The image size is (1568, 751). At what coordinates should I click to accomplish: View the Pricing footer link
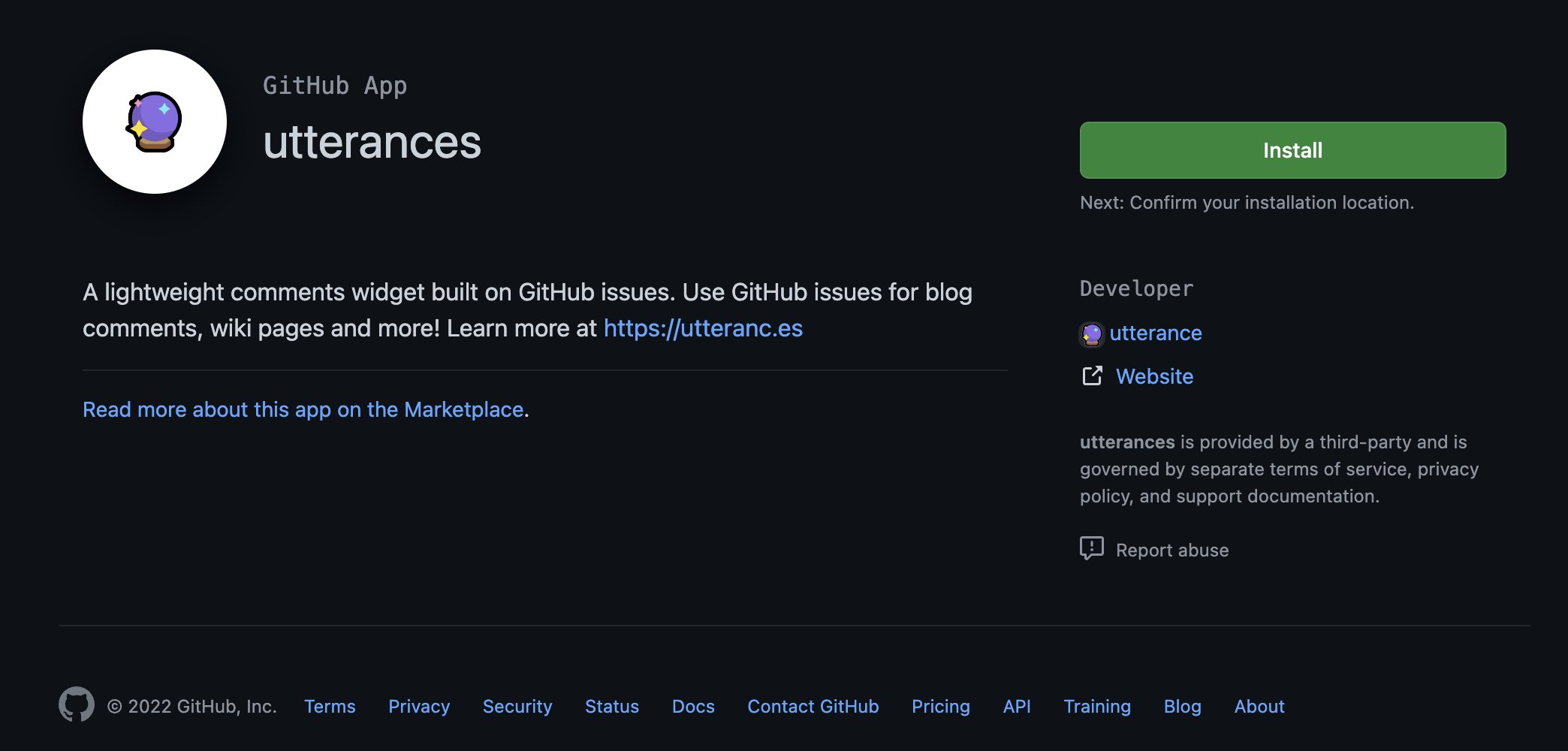click(x=940, y=707)
